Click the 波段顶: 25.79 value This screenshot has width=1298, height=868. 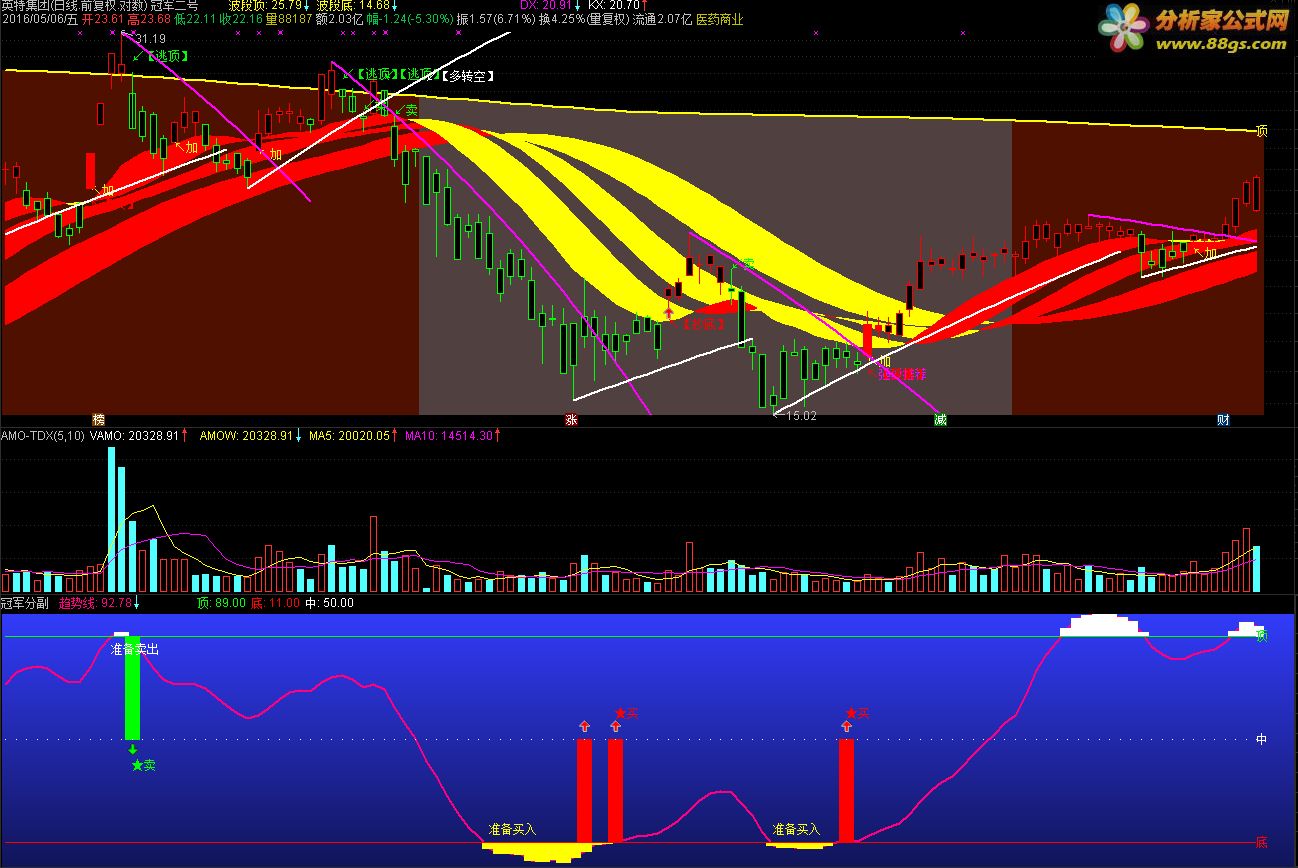click(x=264, y=6)
